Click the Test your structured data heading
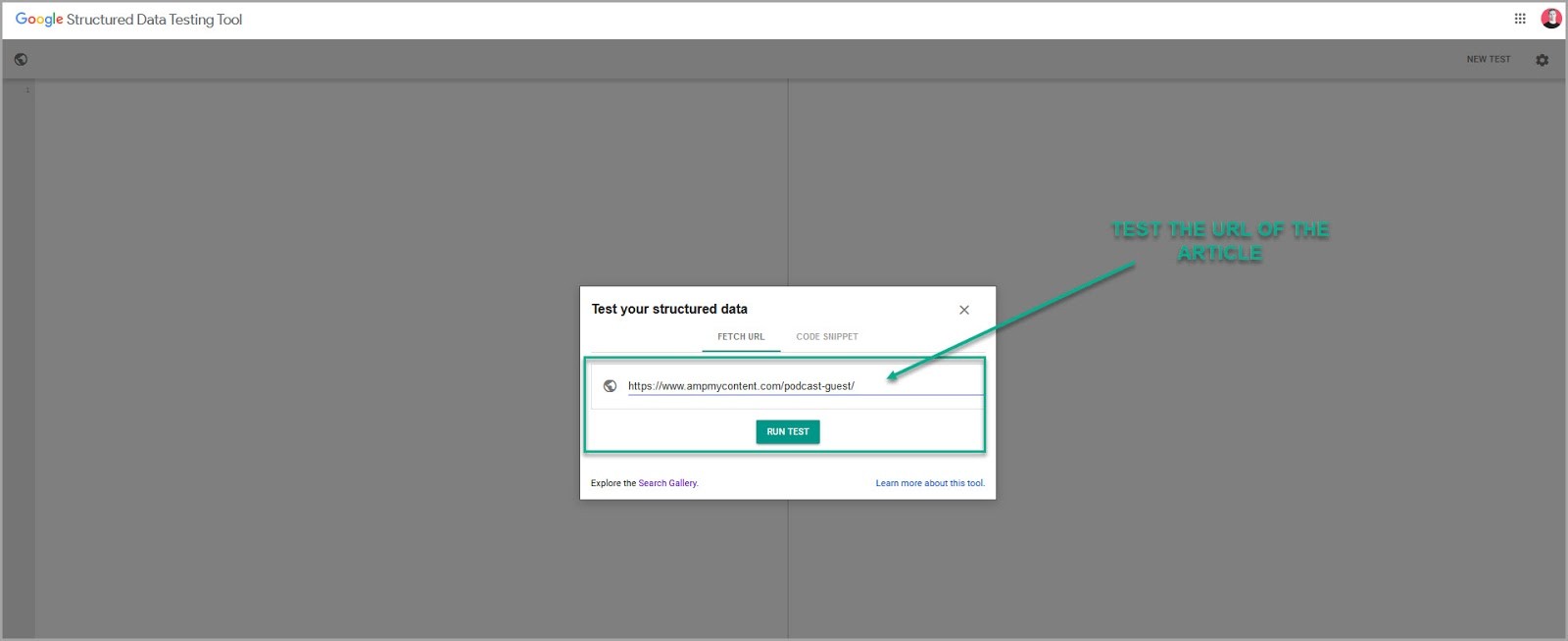Image resolution: width=1568 pixels, height=641 pixels. (669, 309)
